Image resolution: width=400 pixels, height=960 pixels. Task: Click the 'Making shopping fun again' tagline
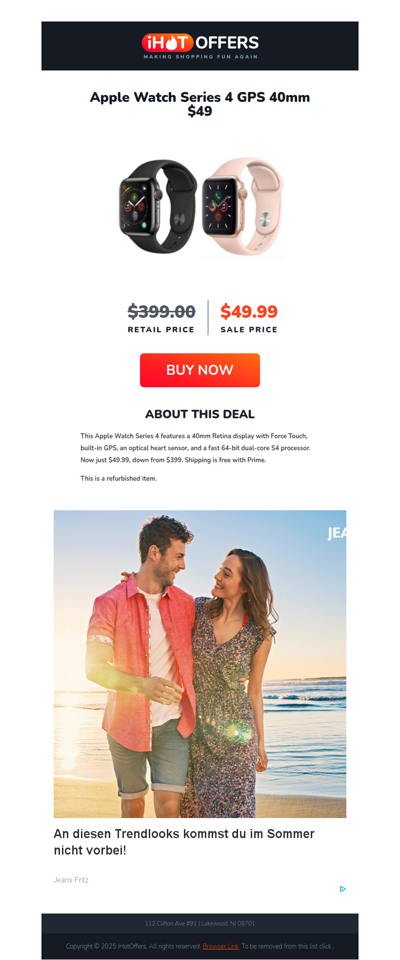200,56
